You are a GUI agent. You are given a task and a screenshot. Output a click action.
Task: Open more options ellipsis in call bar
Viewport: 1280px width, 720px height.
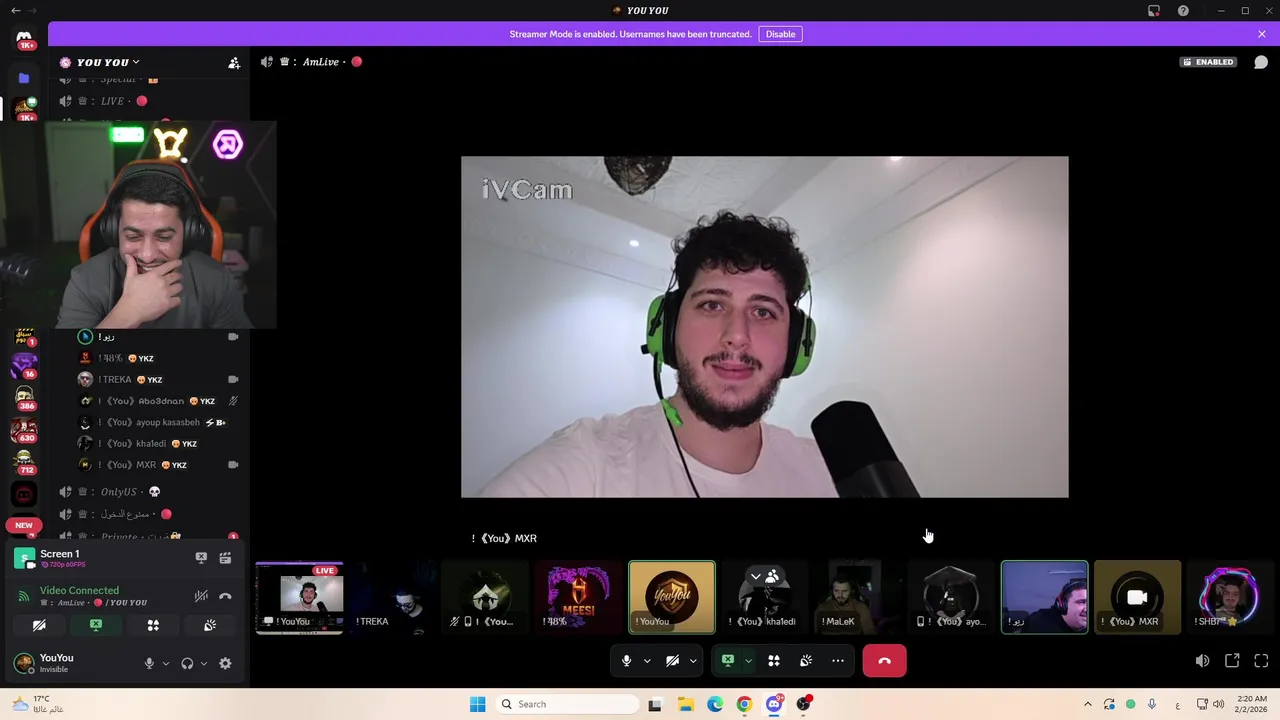pos(838,661)
